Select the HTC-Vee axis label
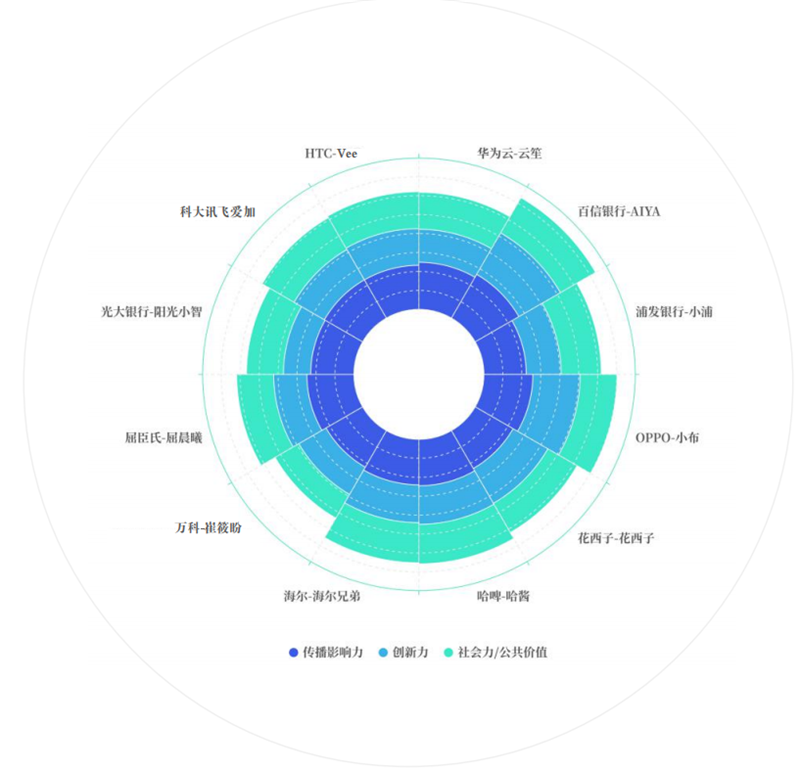Screen dimensions: 800x770 click(x=331, y=153)
